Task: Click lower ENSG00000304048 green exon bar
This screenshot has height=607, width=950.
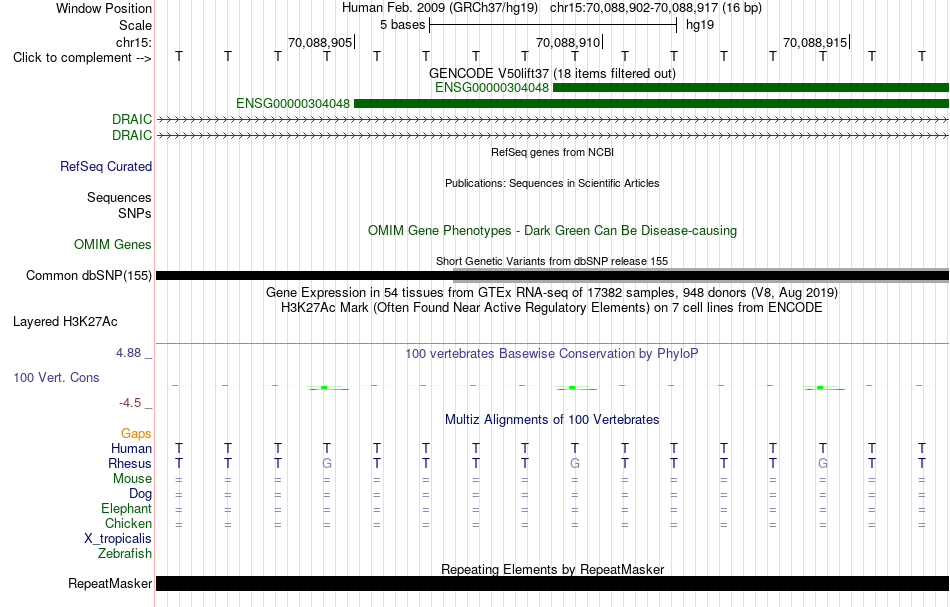Action: [651, 104]
